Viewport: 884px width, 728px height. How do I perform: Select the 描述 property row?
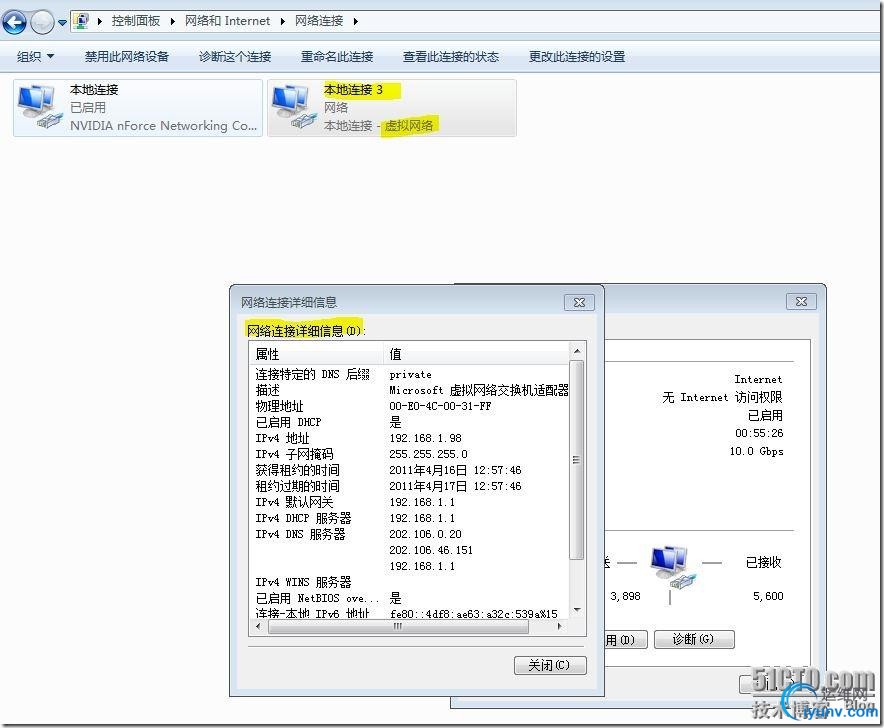pyautogui.click(x=409, y=390)
